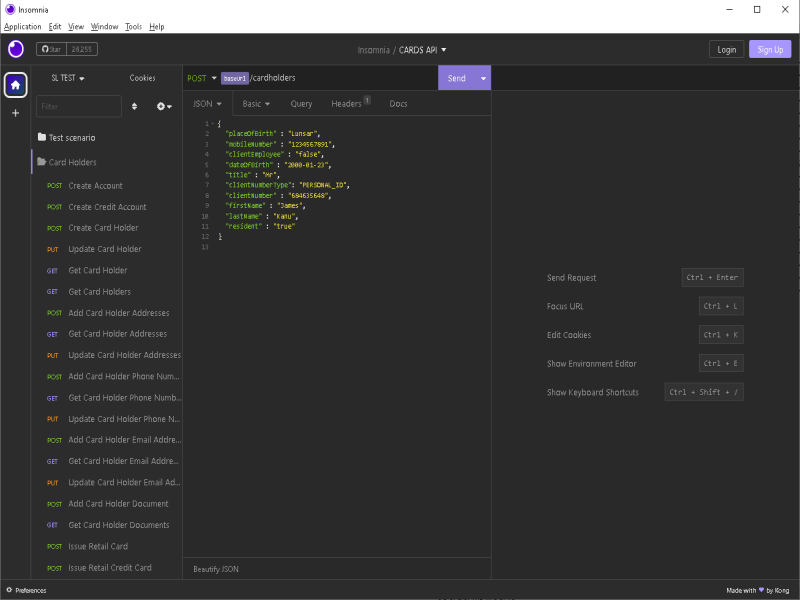Open the View menu
This screenshot has width=800, height=600.
click(76, 27)
